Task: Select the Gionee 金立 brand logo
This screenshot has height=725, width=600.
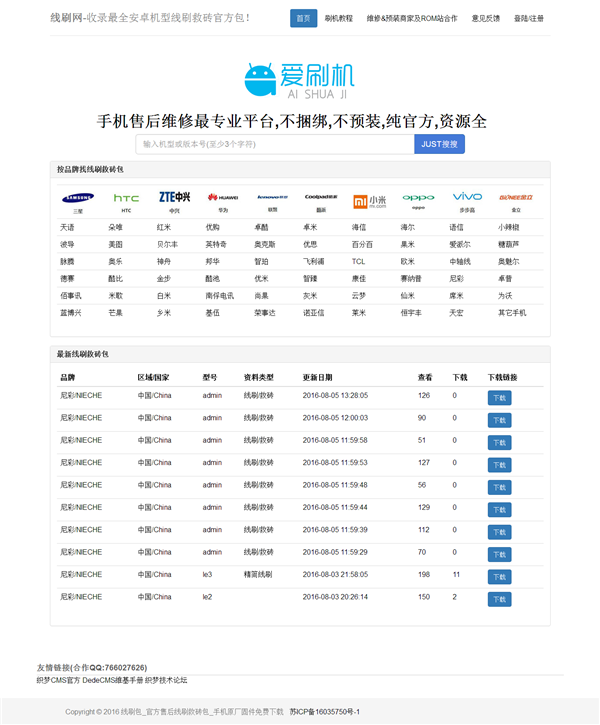Action: click(x=516, y=197)
